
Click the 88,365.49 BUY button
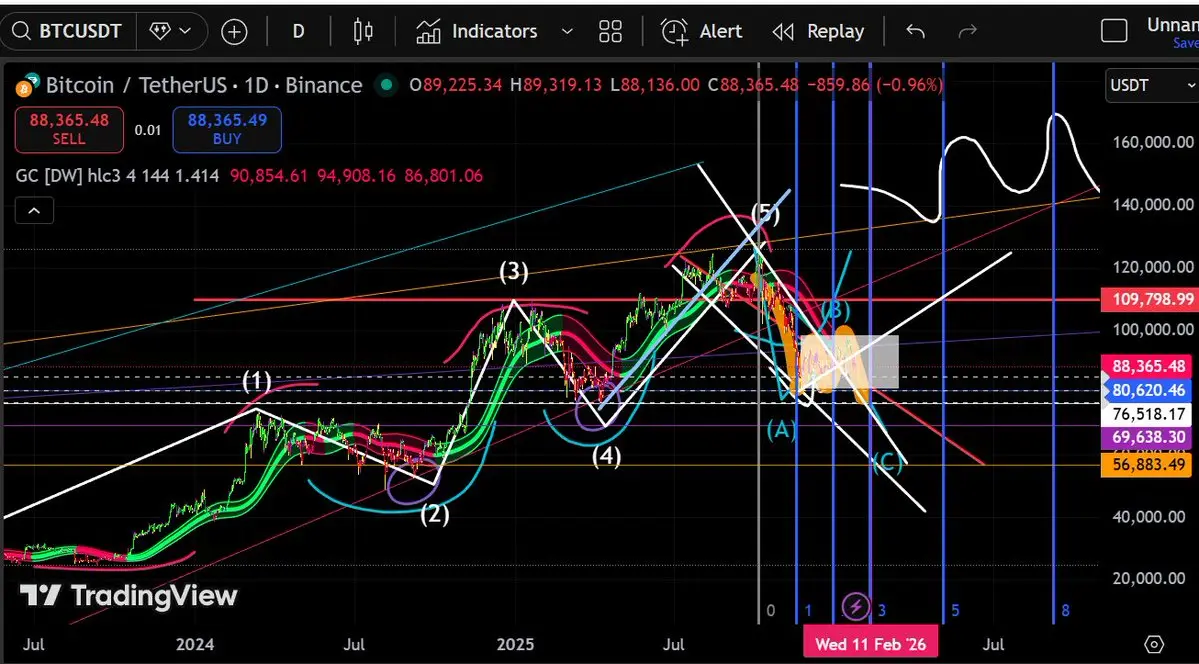point(226,129)
